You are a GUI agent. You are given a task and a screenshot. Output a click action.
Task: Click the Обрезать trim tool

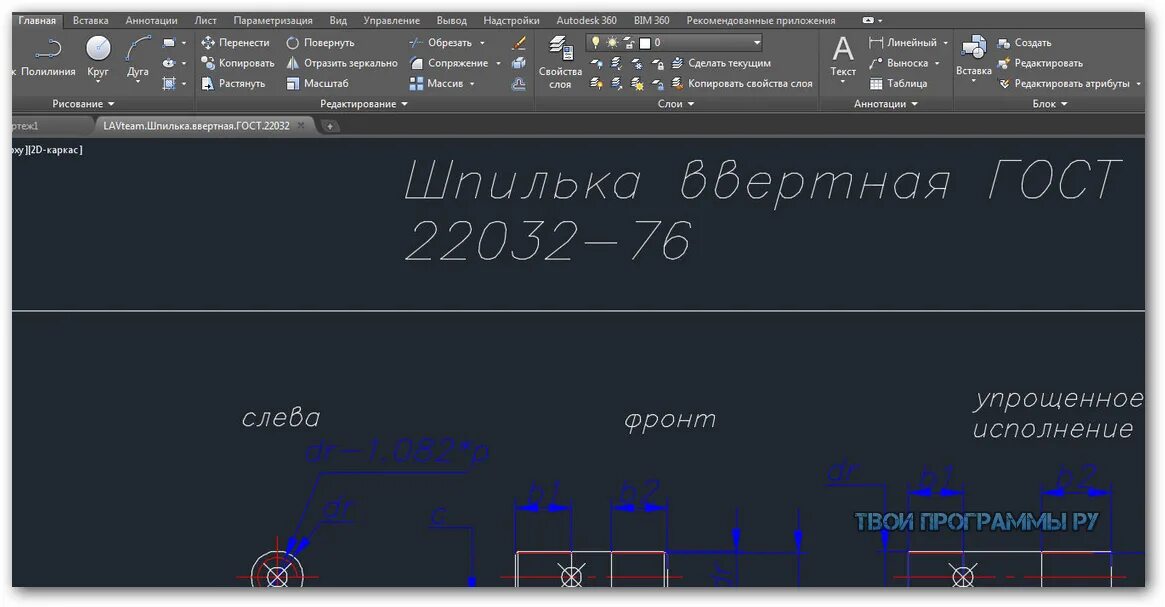click(x=441, y=43)
